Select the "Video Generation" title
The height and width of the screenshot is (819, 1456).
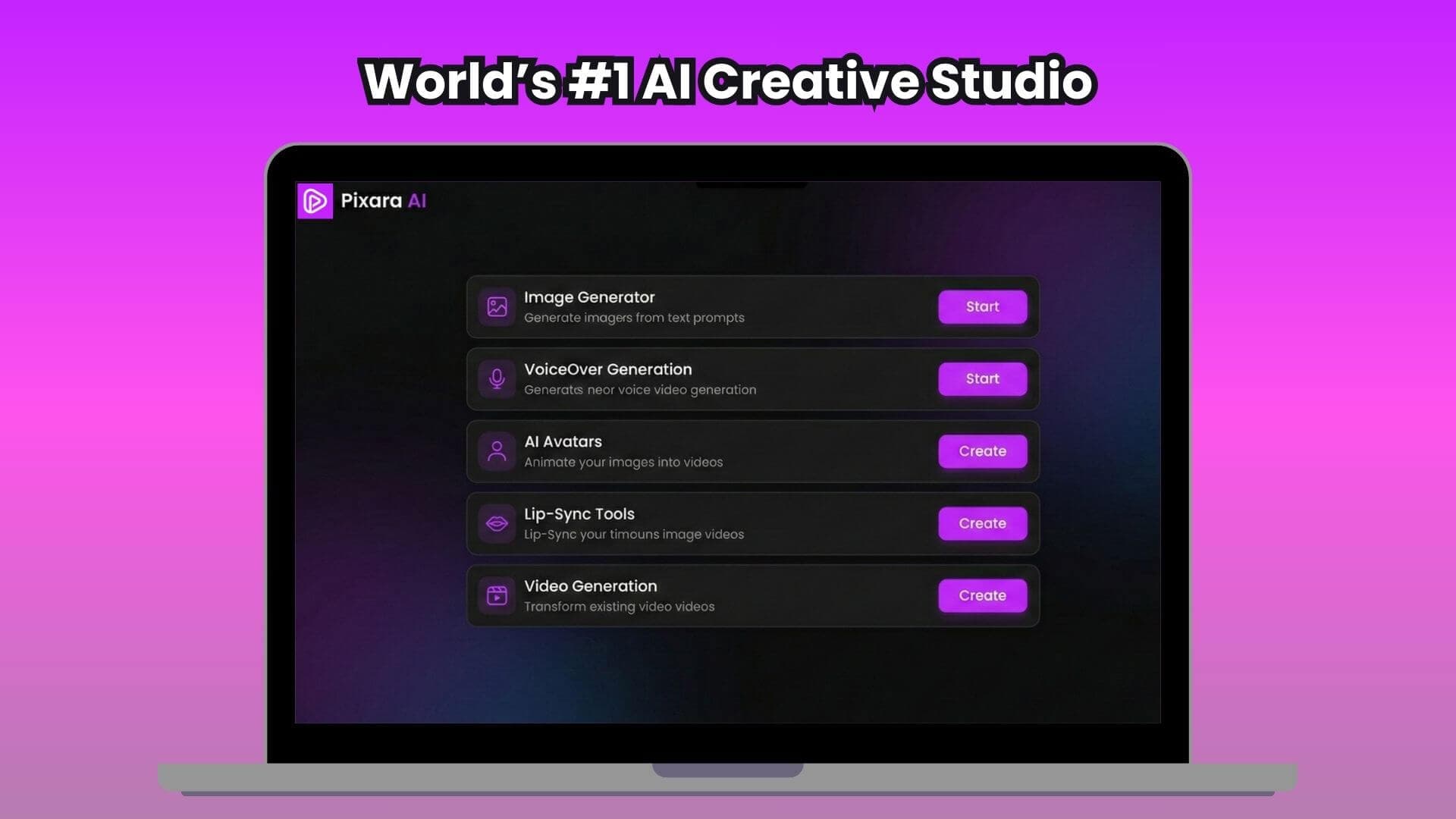point(591,586)
